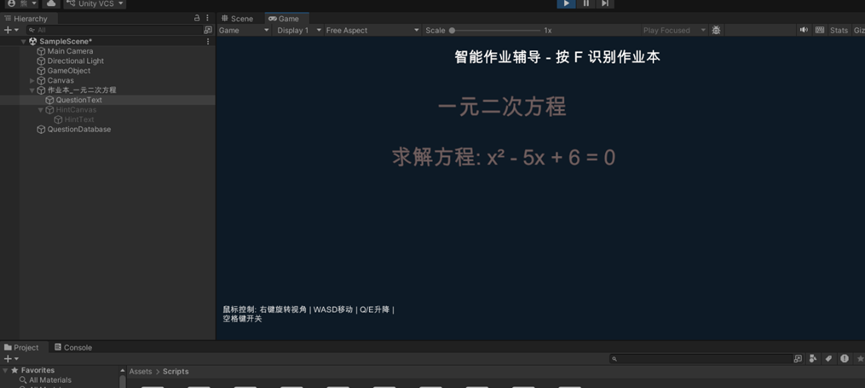Switch to the Project tab
Image resolution: width=865 pixels, height=388 pixels.
click(22, 347)
